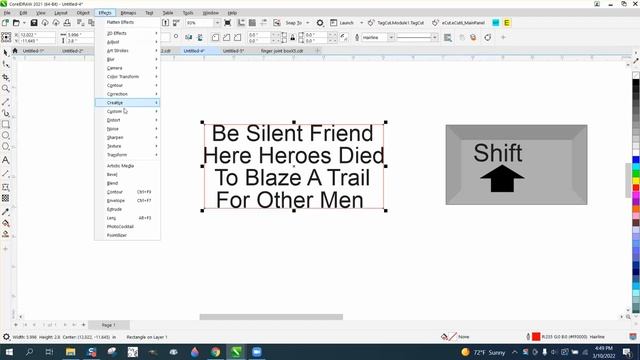640x360 pixels.
Task: Open Windows Start menu
Action: tap(9, 352)
